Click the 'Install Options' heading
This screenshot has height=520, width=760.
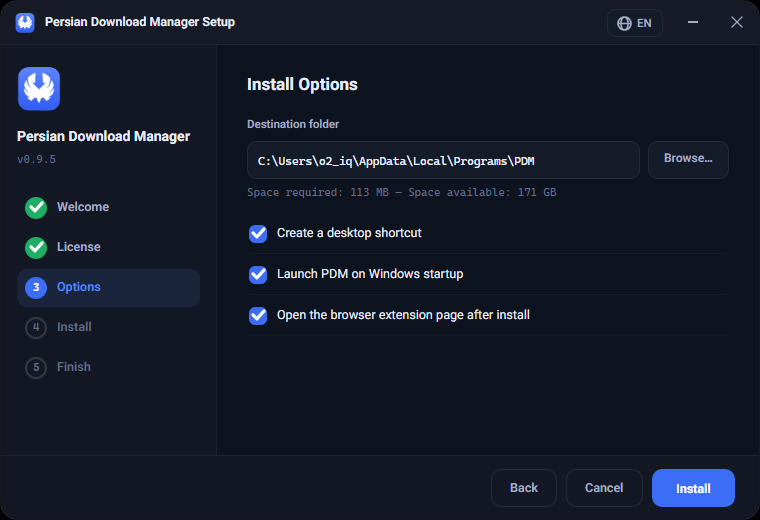(302, 84)
